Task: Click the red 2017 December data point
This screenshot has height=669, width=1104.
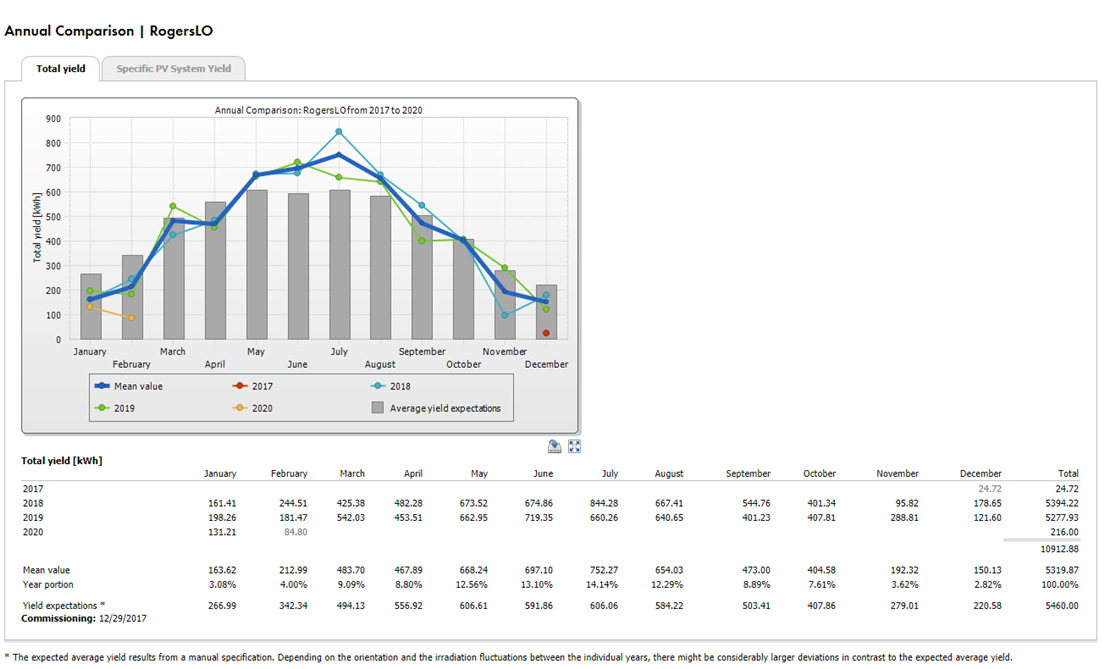Action: (546, 333)
